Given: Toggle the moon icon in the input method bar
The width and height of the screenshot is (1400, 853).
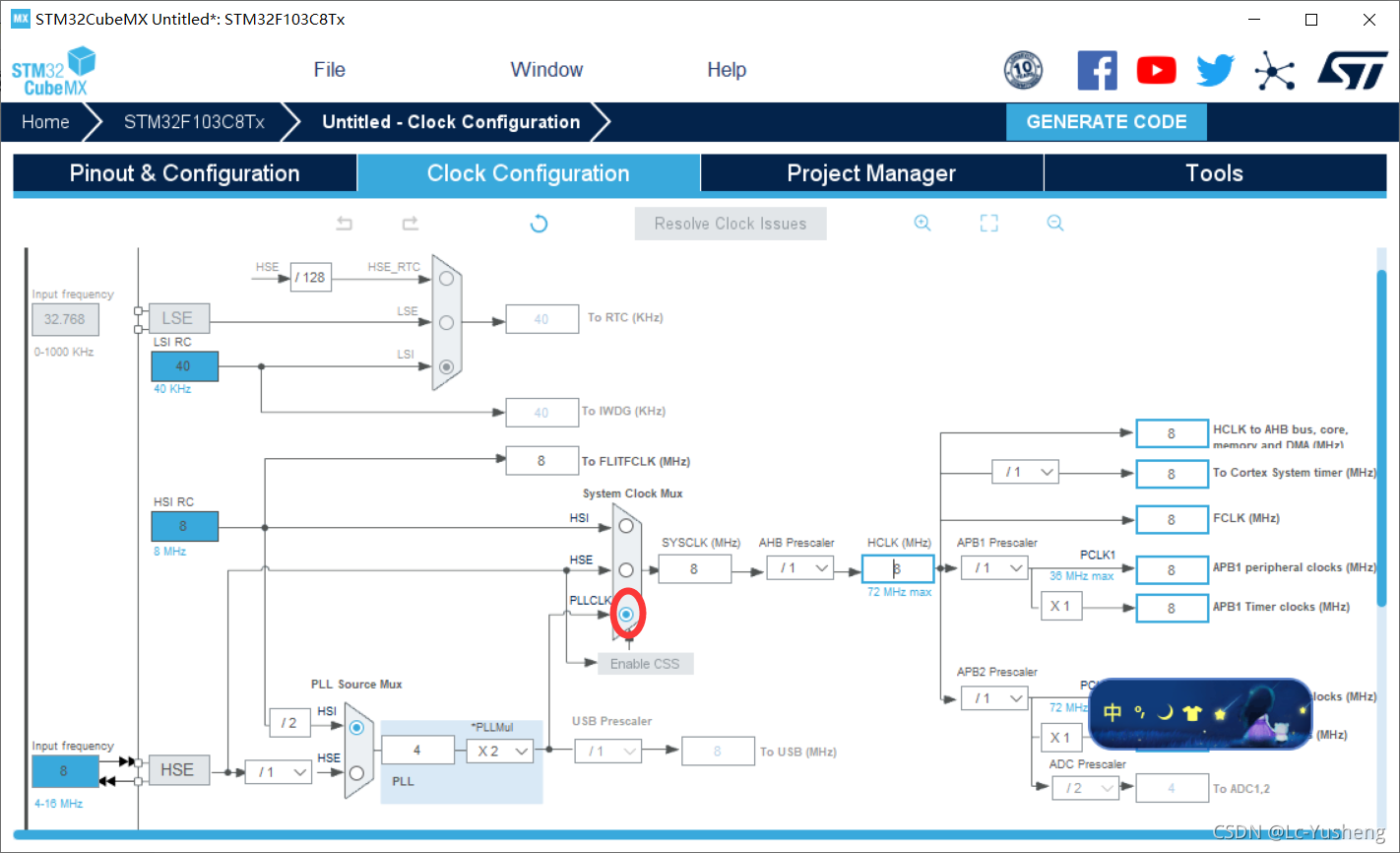Looking at the screenshot, I should coord(1165,712).
